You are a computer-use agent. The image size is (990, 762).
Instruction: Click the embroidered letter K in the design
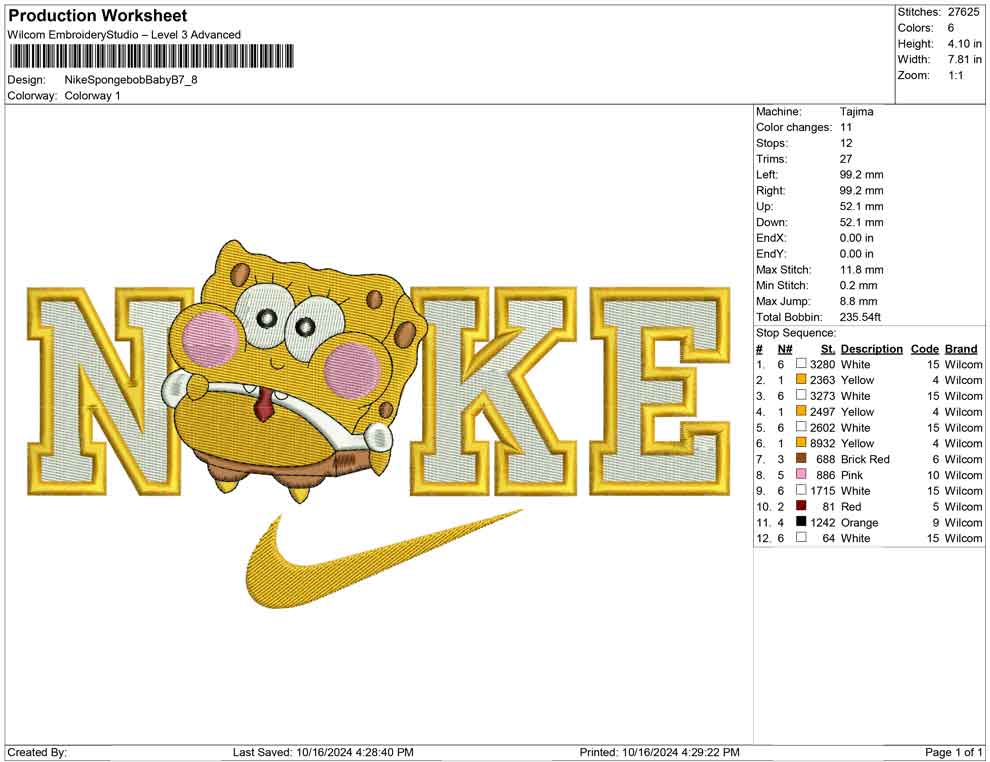[x=494, y=391]
